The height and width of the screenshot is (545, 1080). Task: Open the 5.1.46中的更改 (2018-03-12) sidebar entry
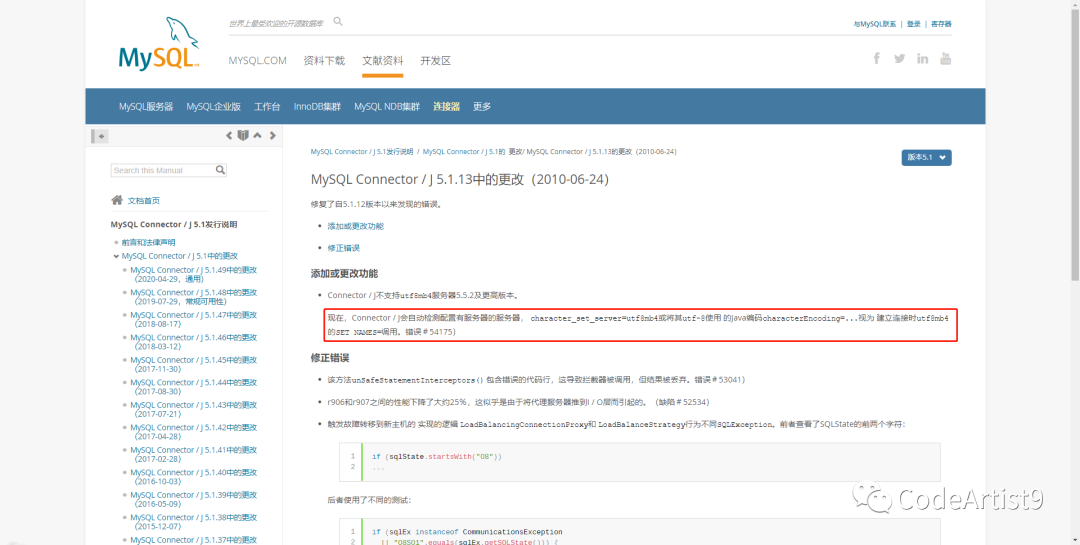pyautogui.click(x=194, y=342)
